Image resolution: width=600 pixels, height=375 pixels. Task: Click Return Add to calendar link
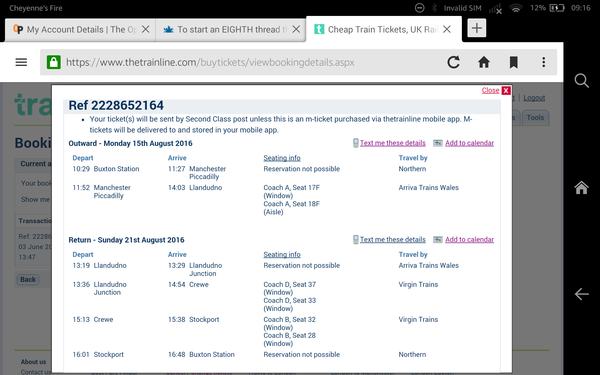(x=470, y=240)
